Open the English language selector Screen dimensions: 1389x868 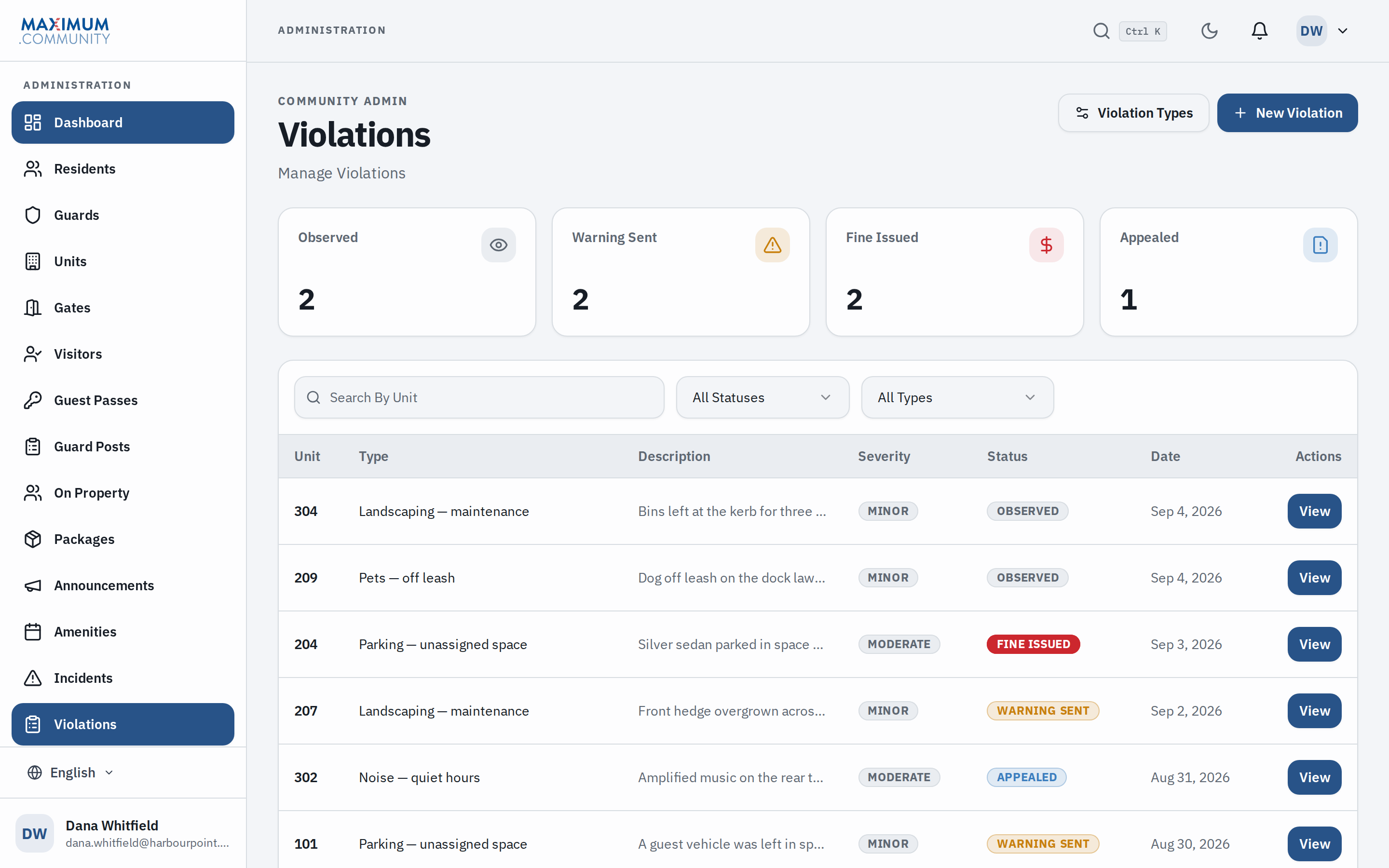(70, 773)
